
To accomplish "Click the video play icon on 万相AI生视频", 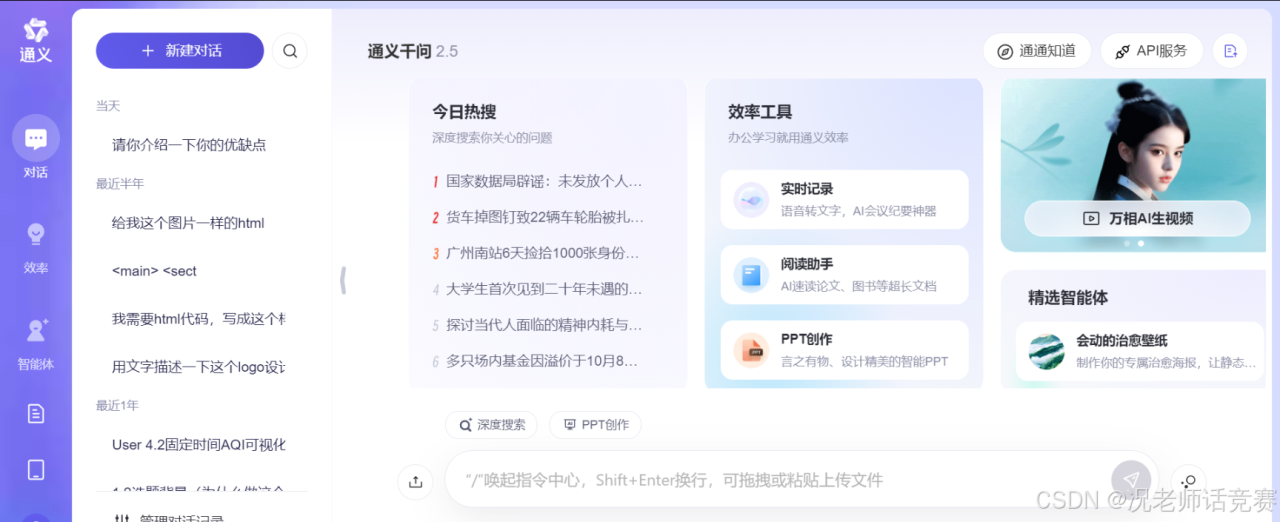I will pos(1091,218).
